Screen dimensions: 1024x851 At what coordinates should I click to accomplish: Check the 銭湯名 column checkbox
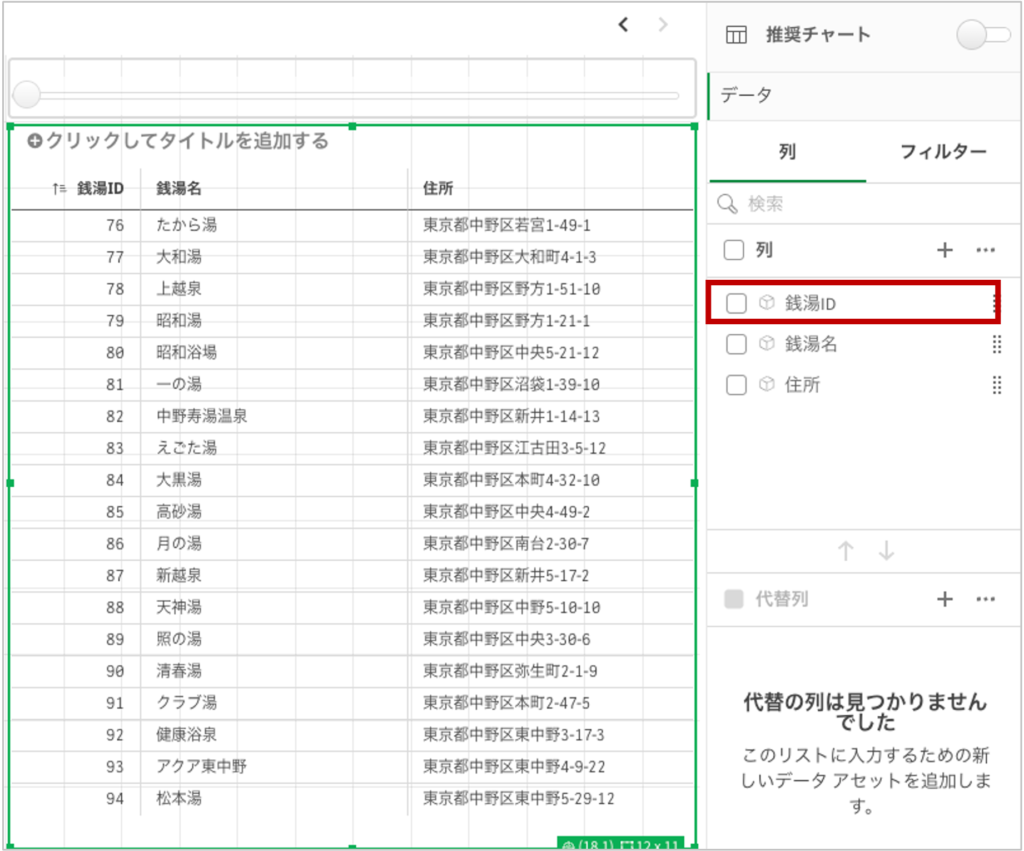click(x=736, y=344)
